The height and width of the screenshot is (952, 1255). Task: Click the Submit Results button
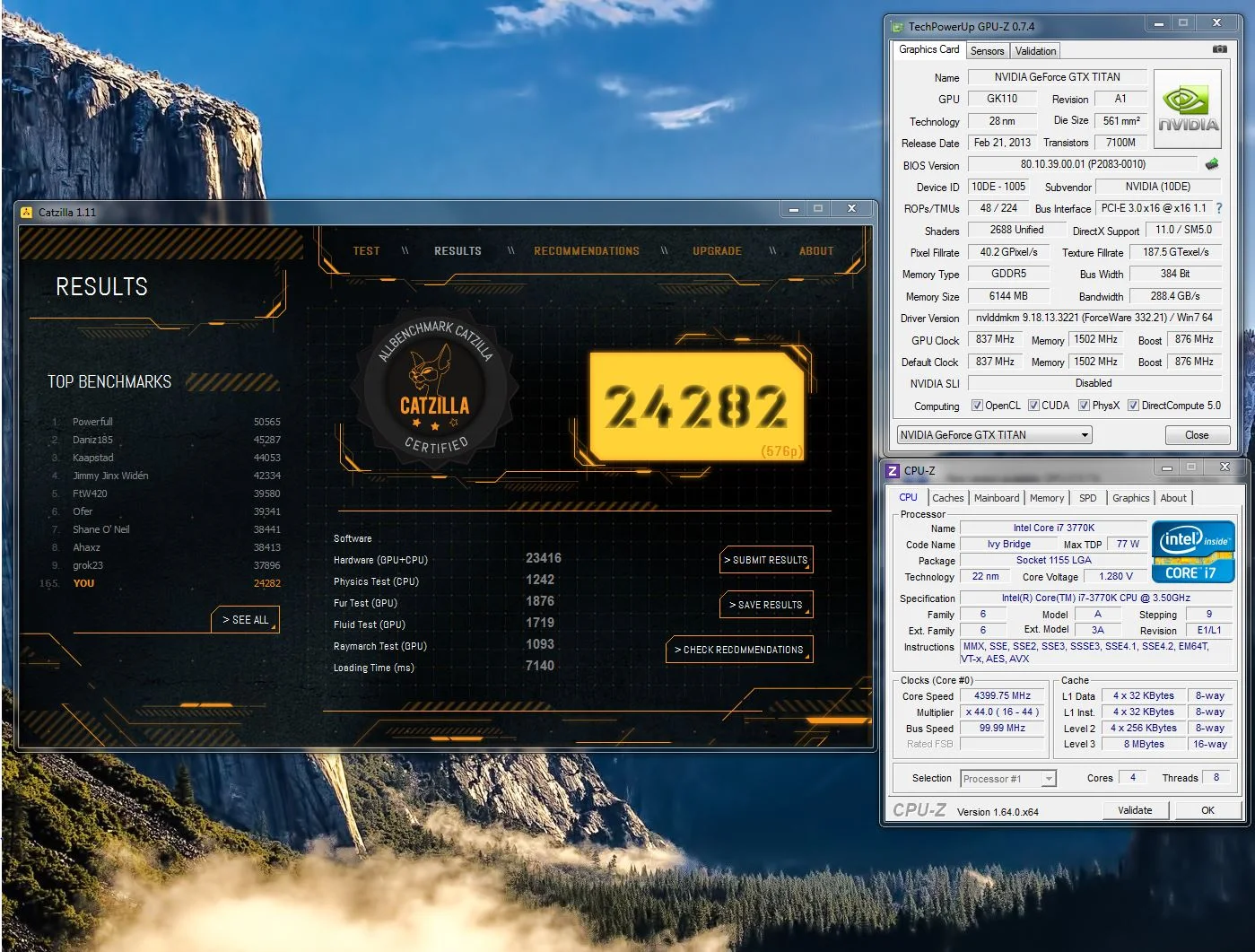766,560
